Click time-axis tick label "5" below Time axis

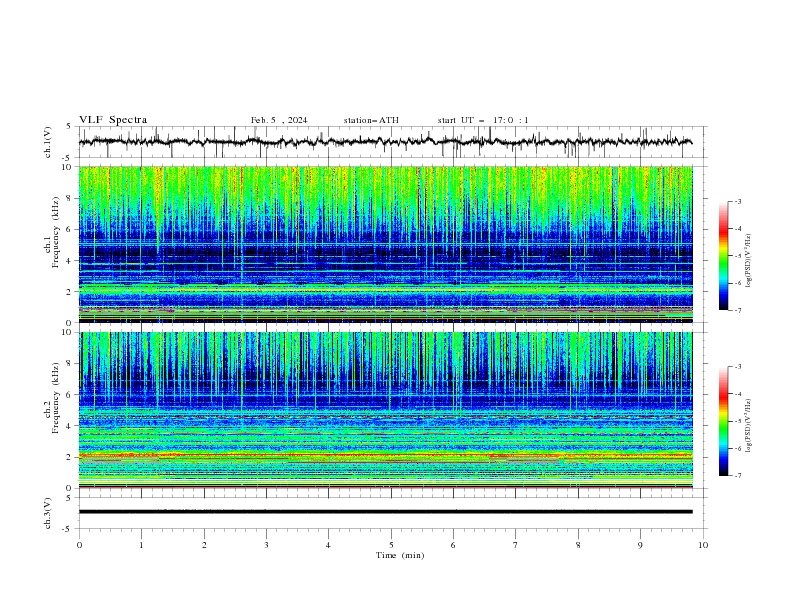tap(391, 545)
